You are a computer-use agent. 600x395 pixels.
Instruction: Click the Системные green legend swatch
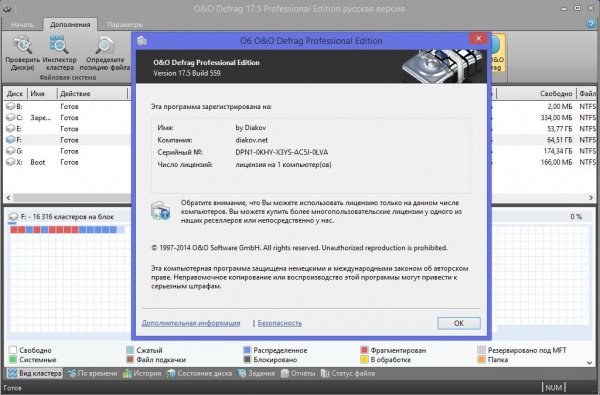pyautogui.click(x=13, y=359)
